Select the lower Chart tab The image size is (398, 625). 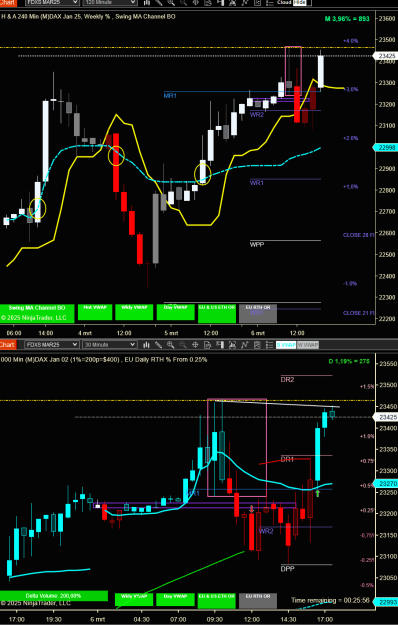(x=8, y=345)
